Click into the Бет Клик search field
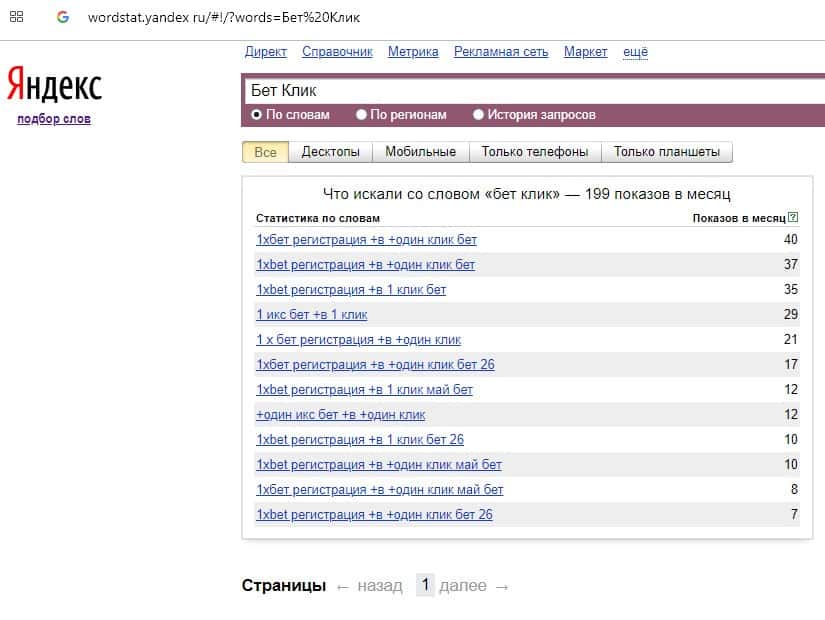 coord(534,91)
